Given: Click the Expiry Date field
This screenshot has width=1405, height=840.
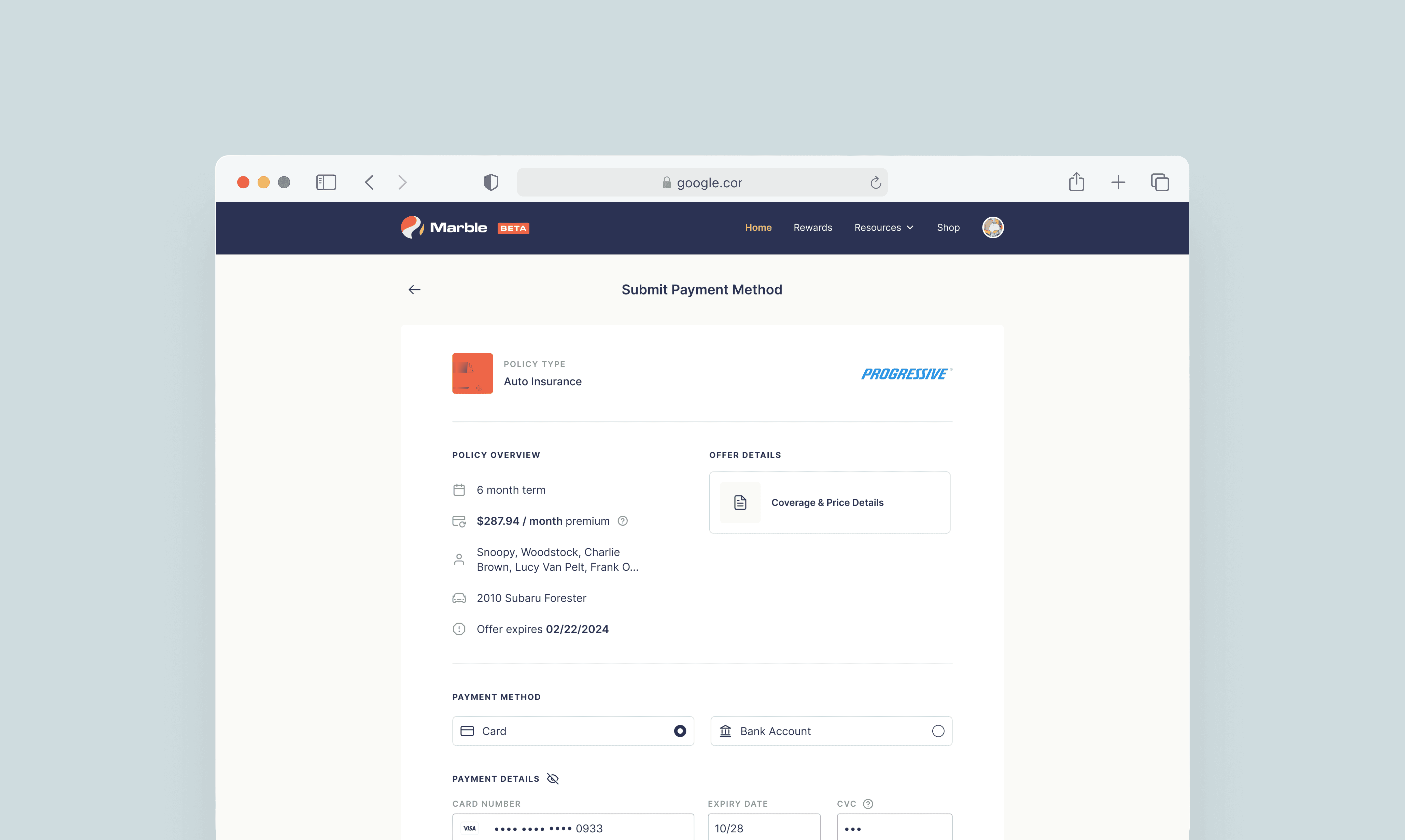Looking at the screenshot, I should pos(764,828).
